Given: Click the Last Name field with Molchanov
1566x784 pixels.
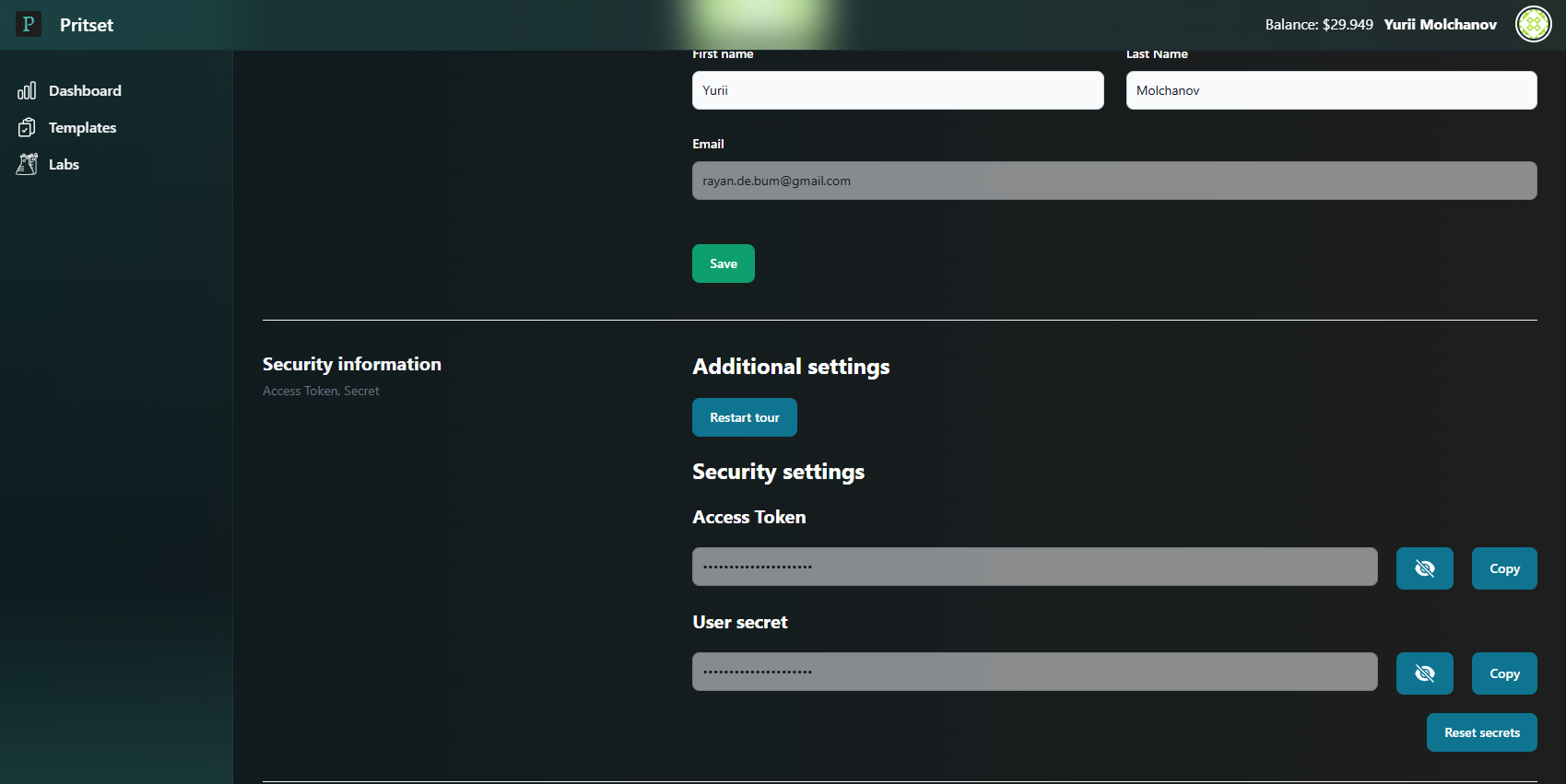Looking at the screenshot, I should point(1330,90).
